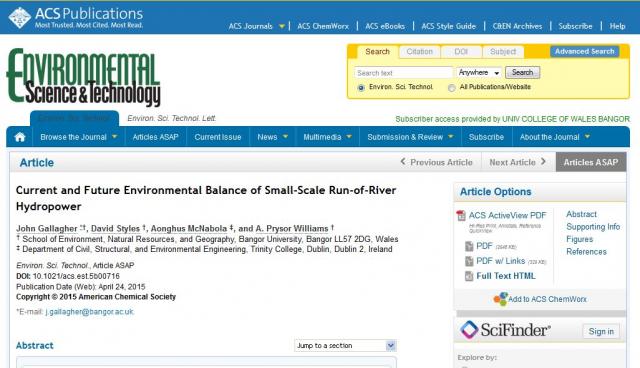Screen dimensions: 640x368
Task: Open References link in Article Options
Action: pos(586,252)
